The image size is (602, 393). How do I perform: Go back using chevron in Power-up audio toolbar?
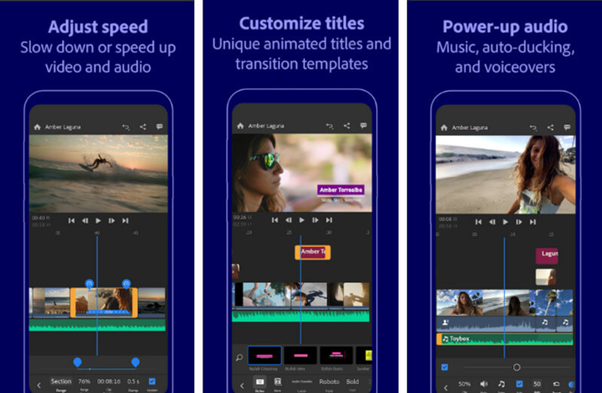point(446,387)
